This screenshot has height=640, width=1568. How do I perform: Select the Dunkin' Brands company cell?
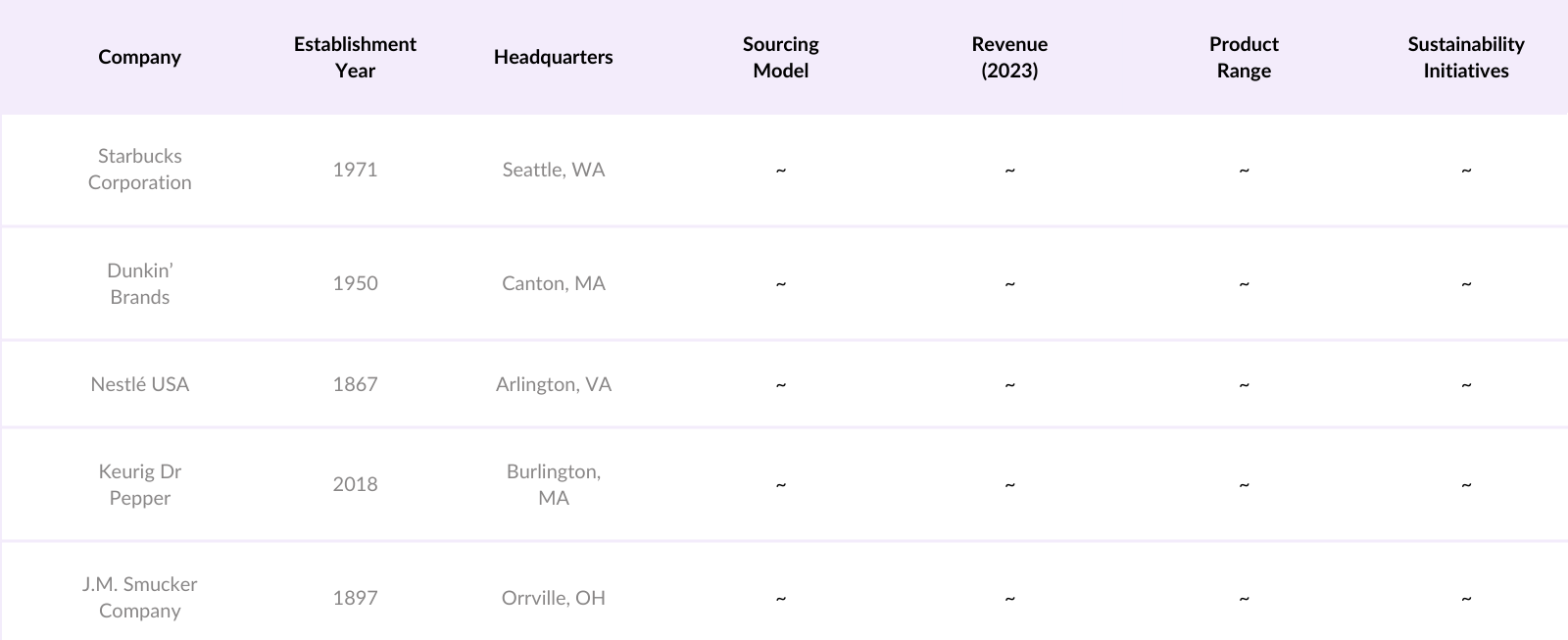(x=139, y=283)
